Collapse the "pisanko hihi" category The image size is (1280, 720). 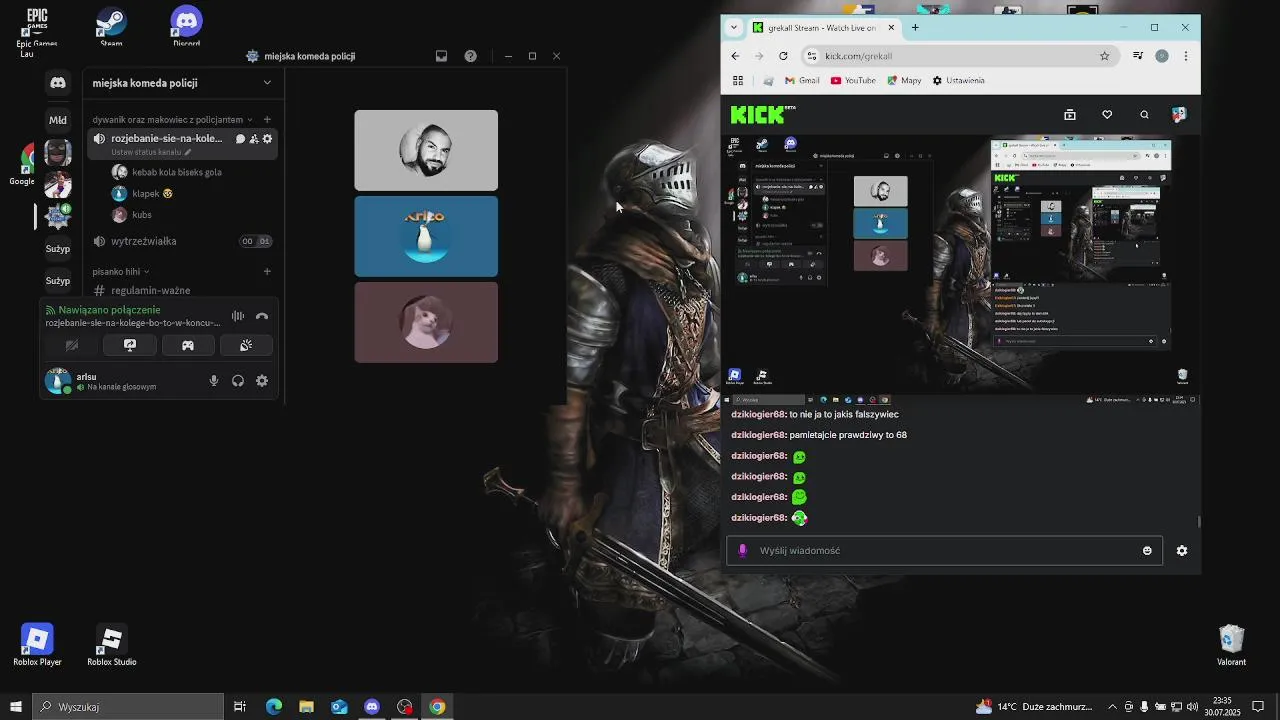pyautogui.click(x=120, y=271)
